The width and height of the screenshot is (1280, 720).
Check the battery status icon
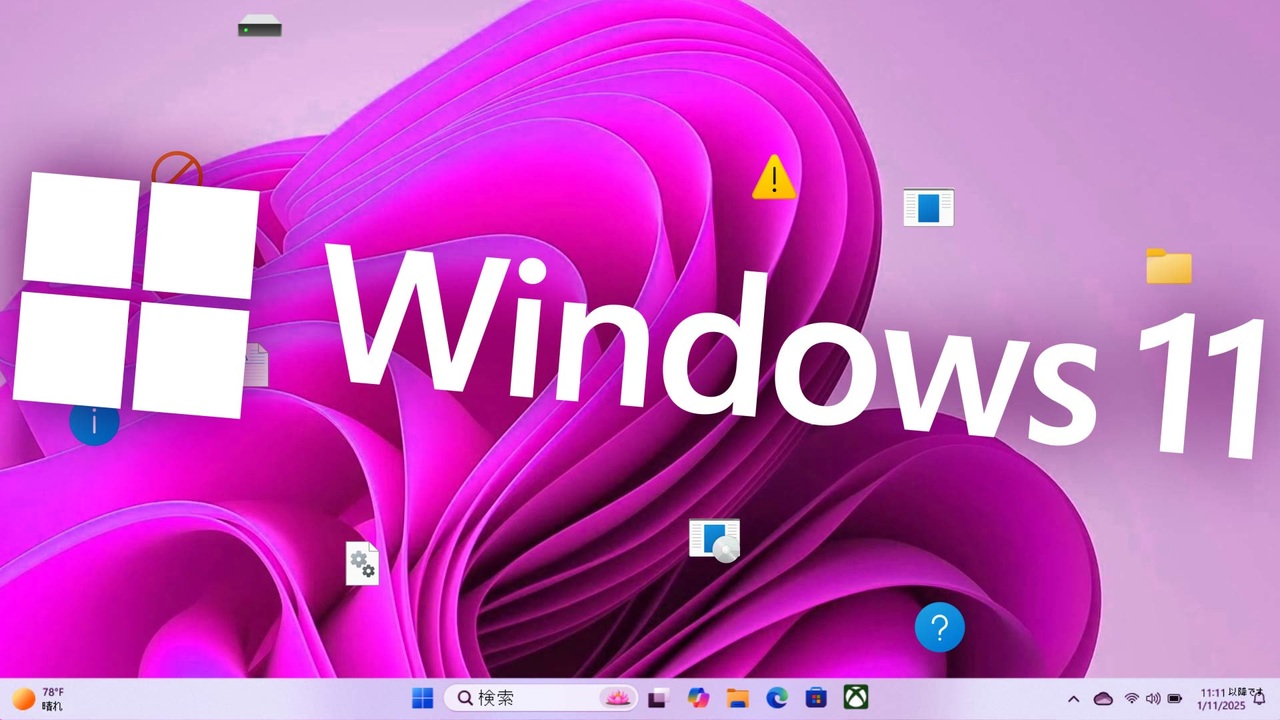[x=1175, y=699]
